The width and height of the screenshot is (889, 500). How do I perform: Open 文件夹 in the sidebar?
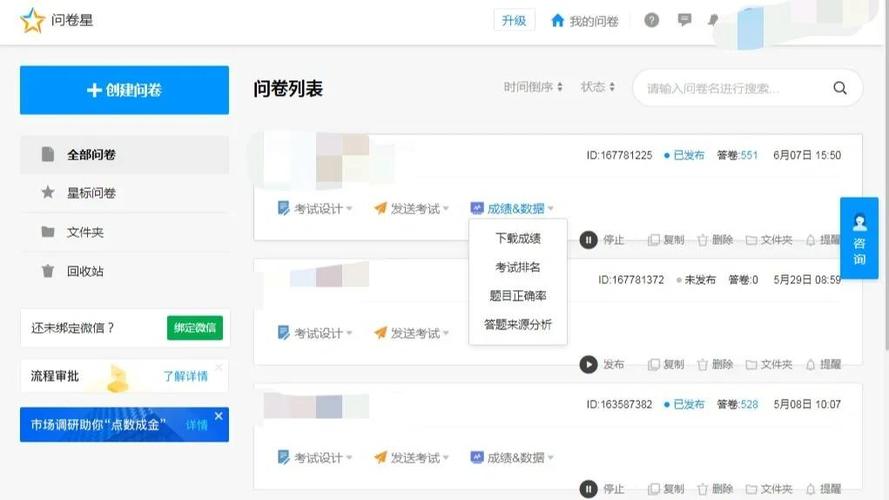124,232
